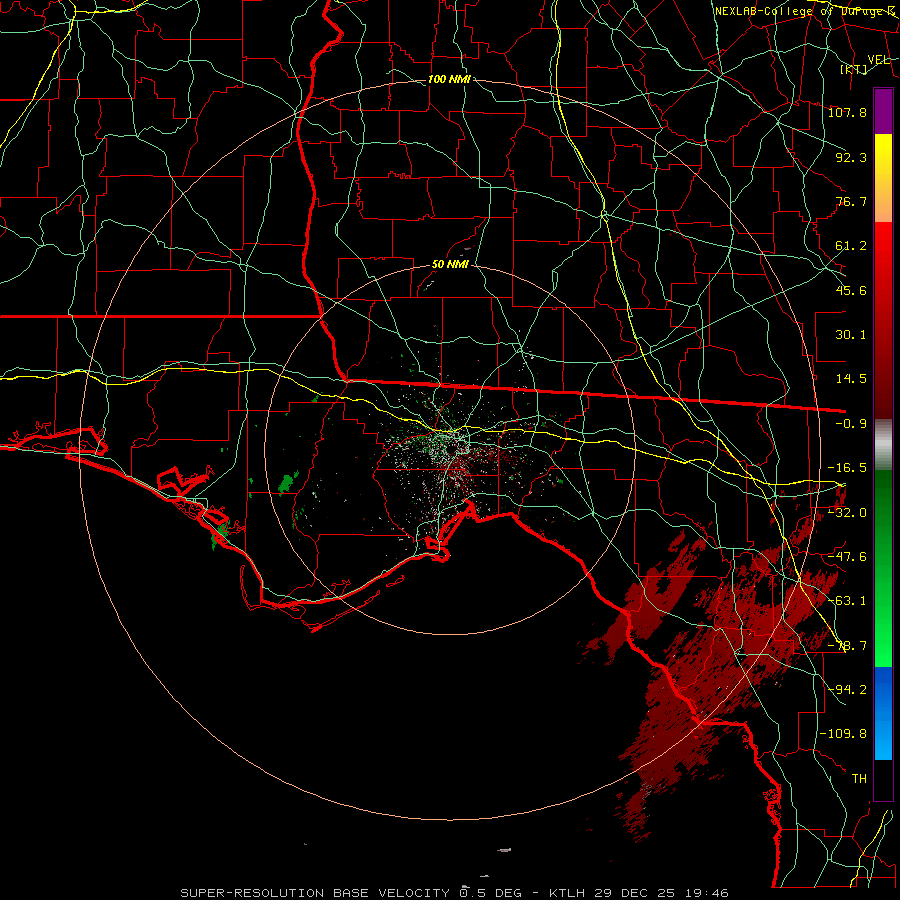Screen dimensions: 900x900
Task: Select the 92.3 value on the velocity scale
Action: pos(851,157)
